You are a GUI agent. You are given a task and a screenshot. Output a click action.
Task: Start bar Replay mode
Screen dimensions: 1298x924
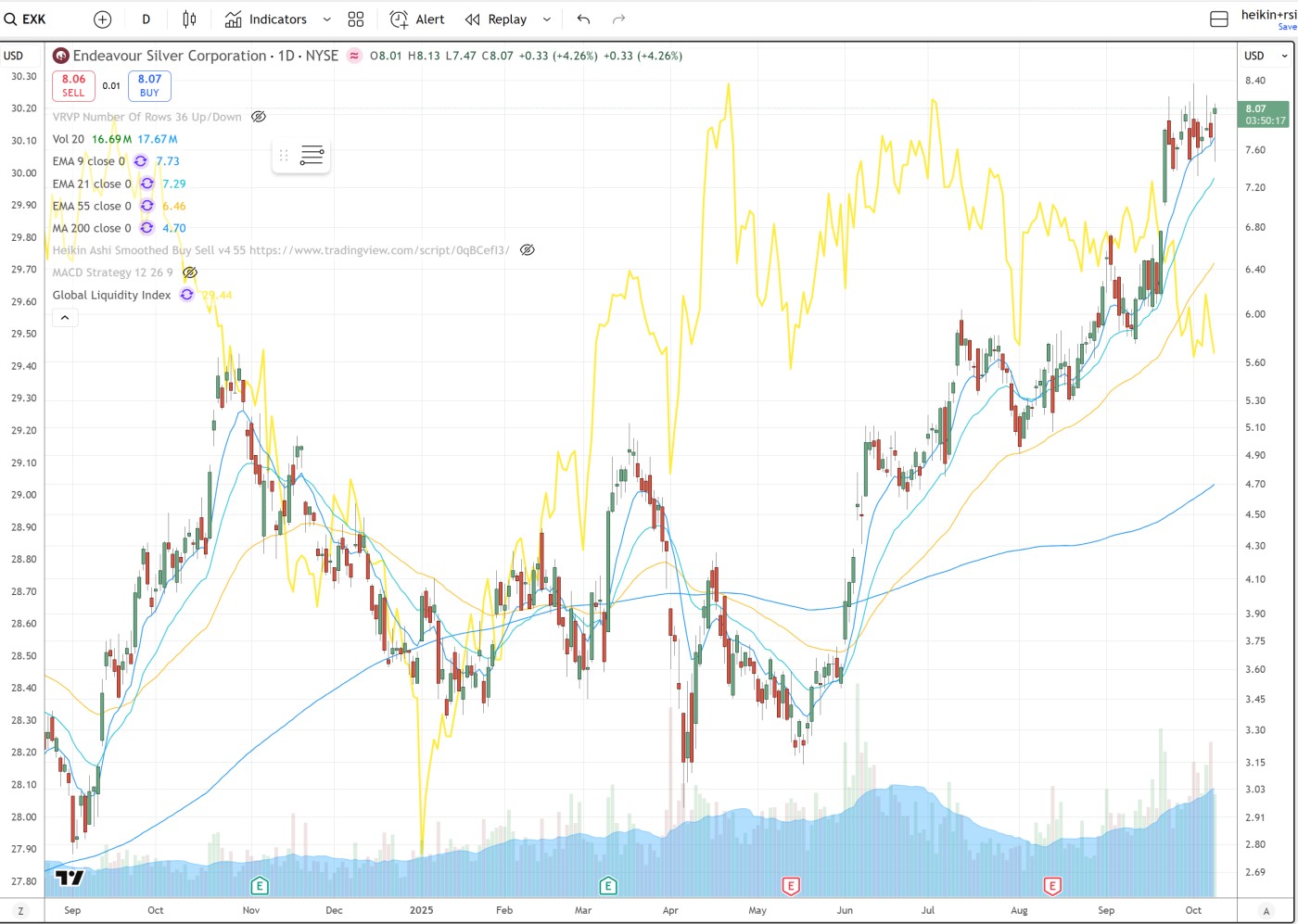click(x=497, y=19)
